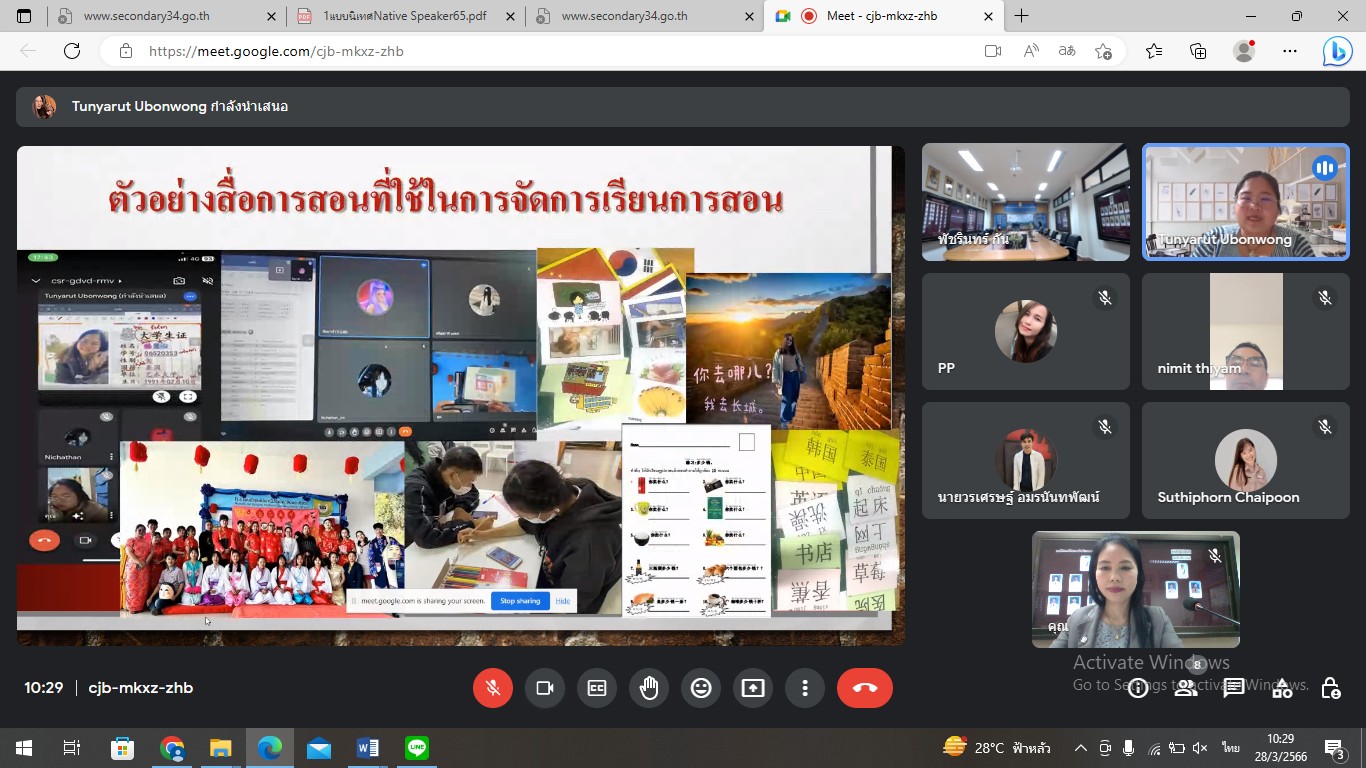
Task: Open a new browser tab
Action: pyautogui.click(x=1021, y=16)
